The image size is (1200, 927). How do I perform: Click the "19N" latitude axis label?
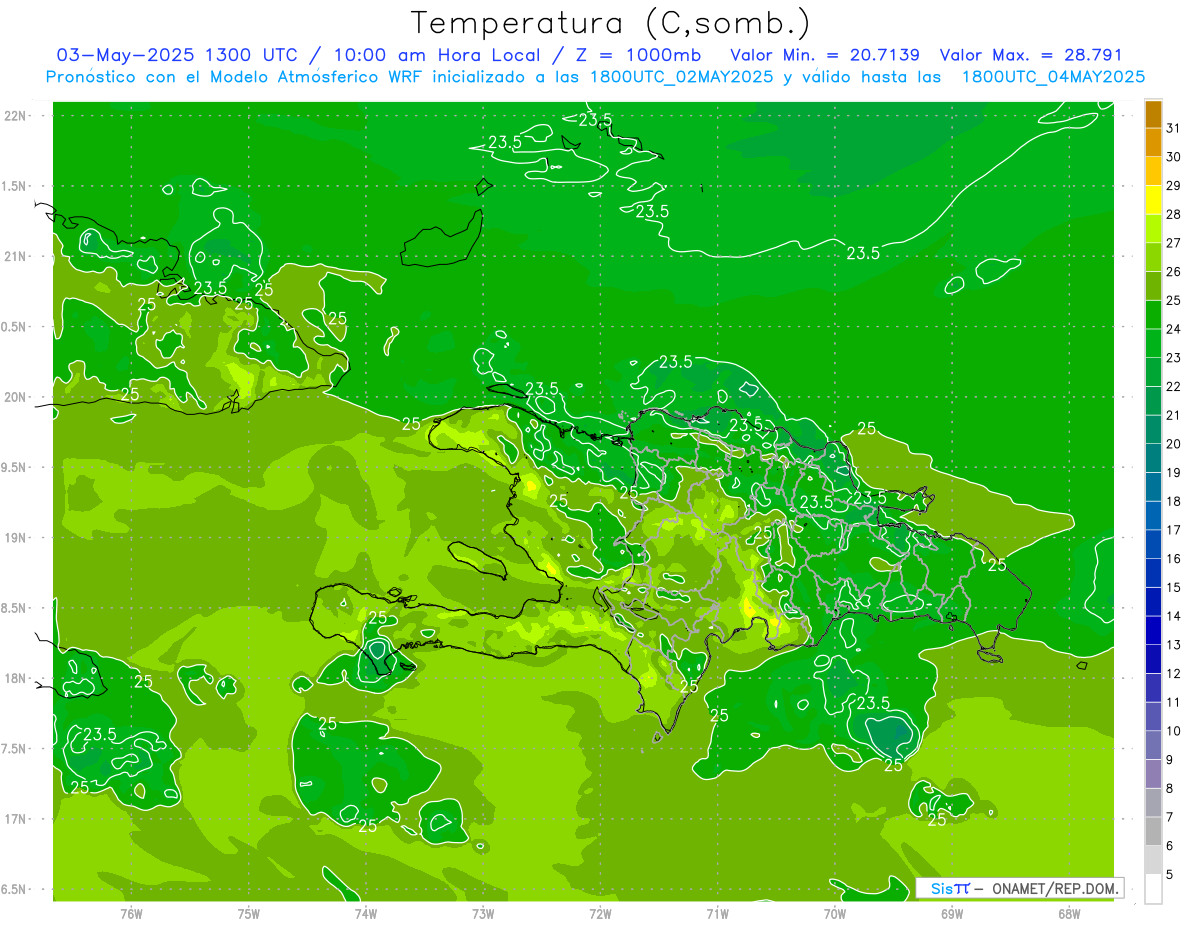[x=15, y=538]
